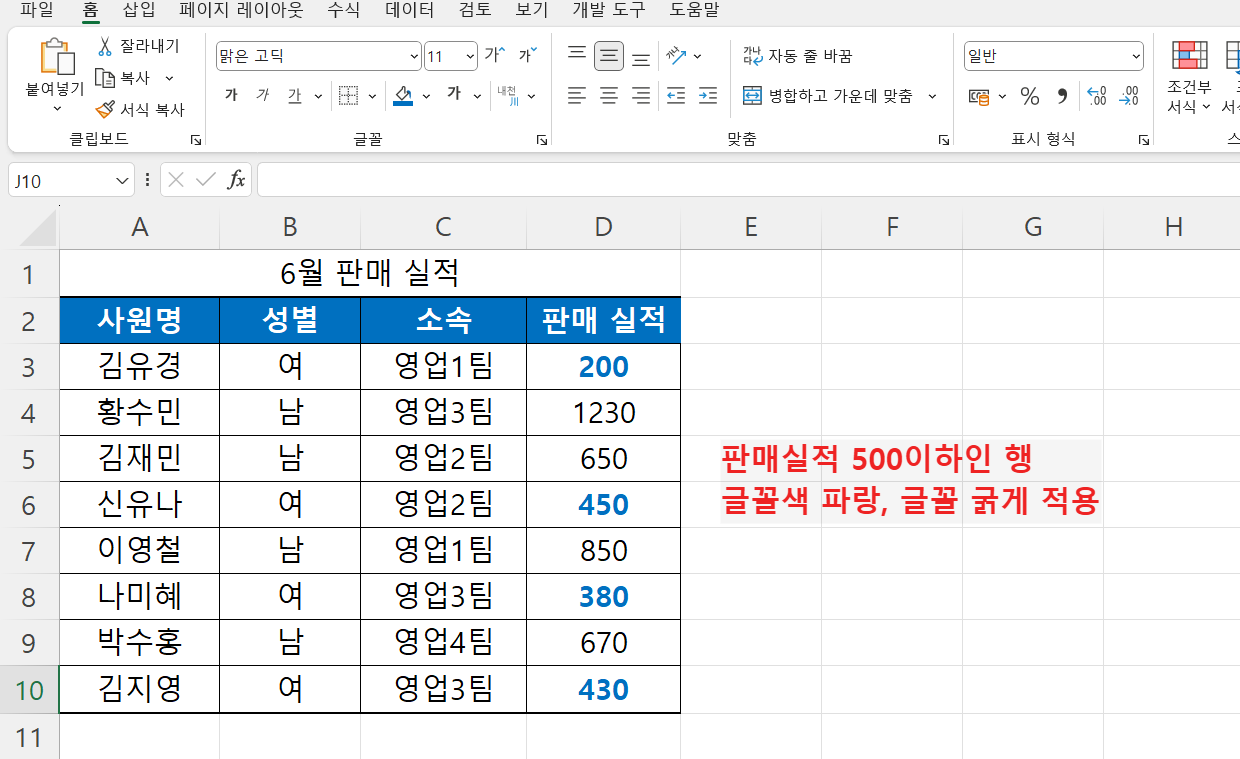1240x759 pixels.
Task: Click the comma style icon
Action: (1063, 97)
